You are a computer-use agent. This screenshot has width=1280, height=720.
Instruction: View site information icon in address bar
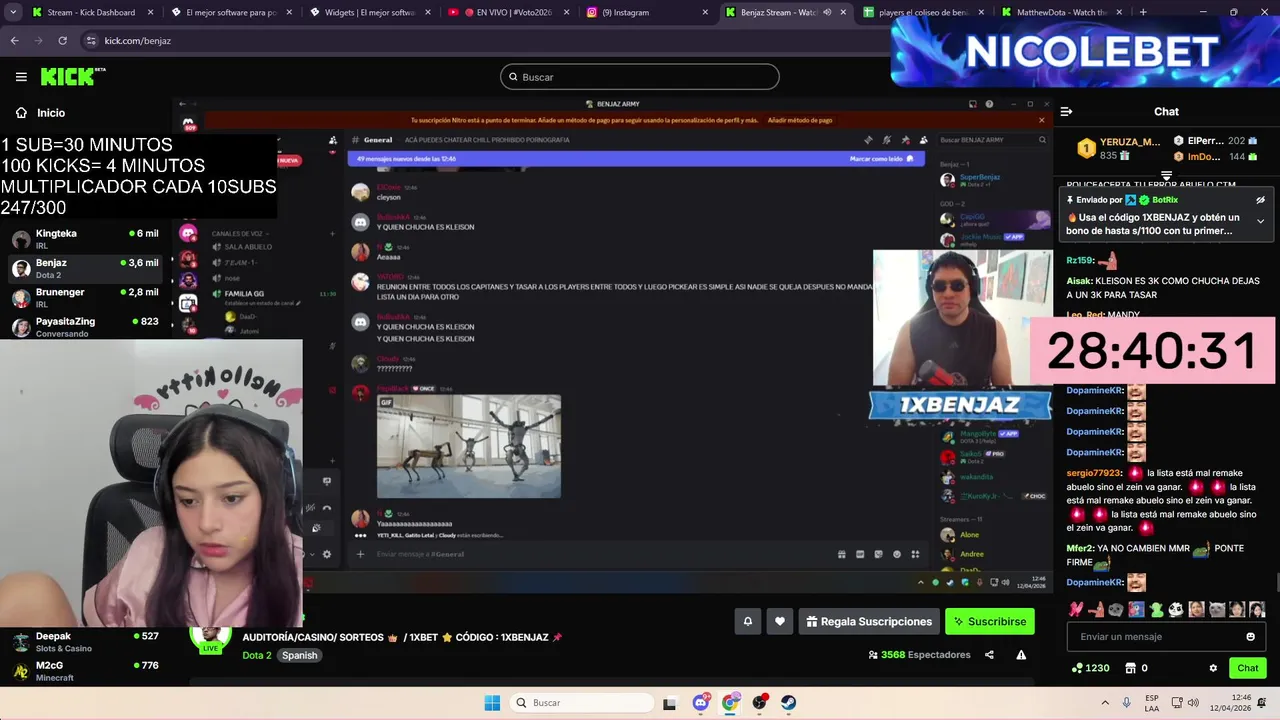(91, 41)
